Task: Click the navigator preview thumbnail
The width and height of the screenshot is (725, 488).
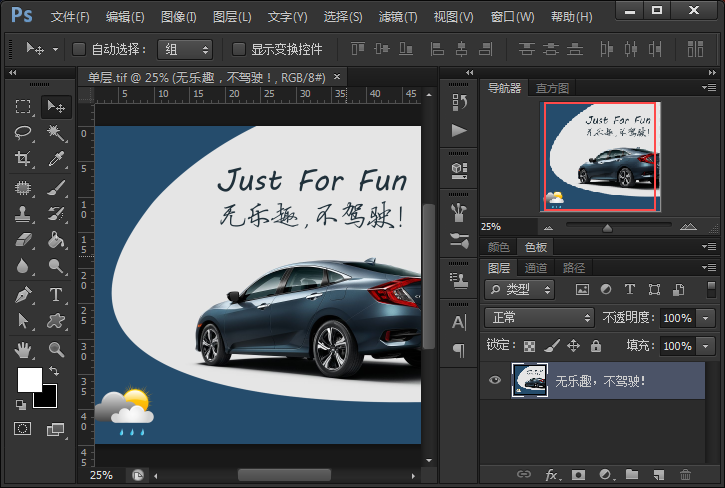Action: pos(601,156)
